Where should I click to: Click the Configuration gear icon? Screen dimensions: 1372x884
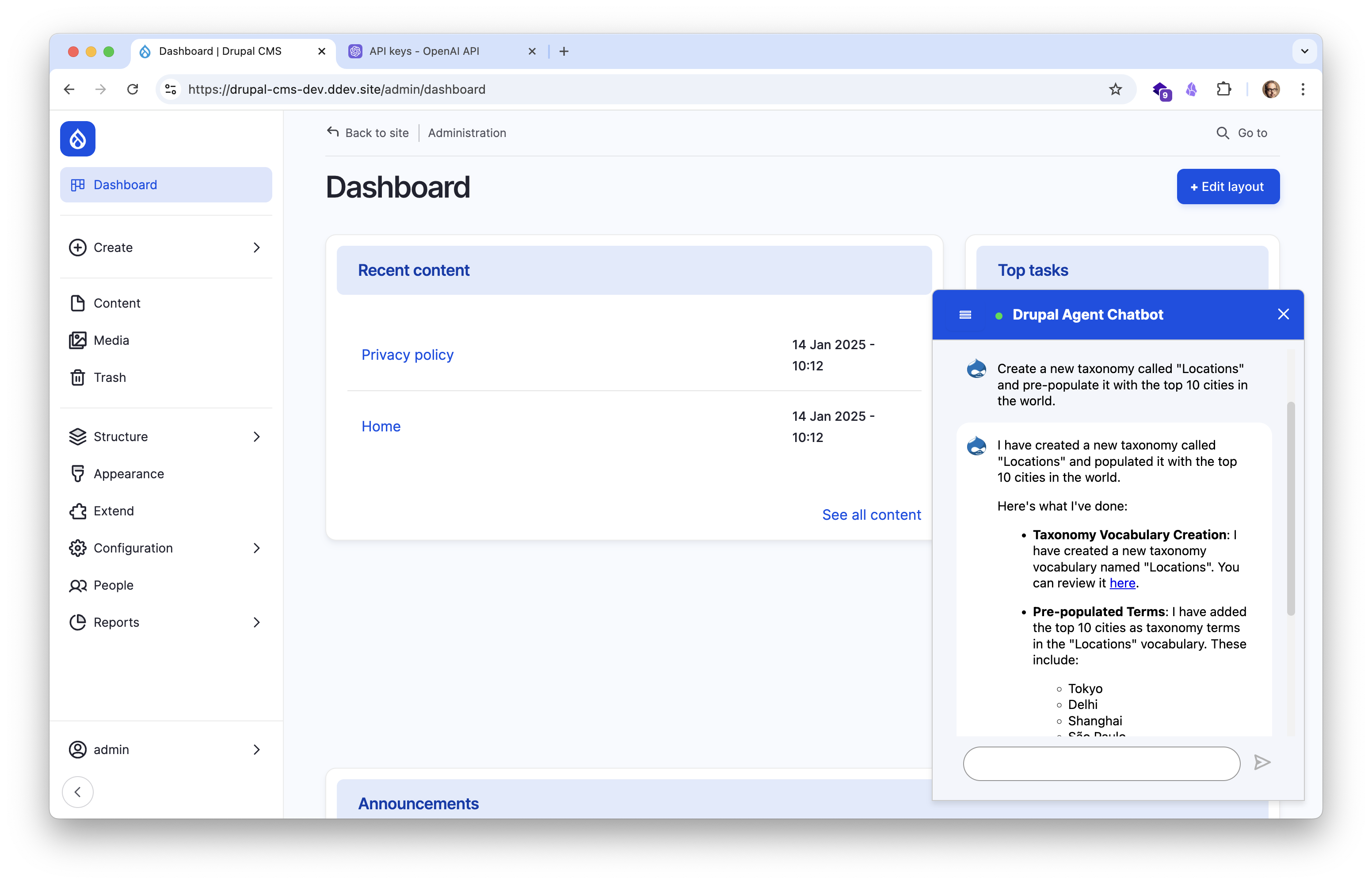tap(77, 548)
